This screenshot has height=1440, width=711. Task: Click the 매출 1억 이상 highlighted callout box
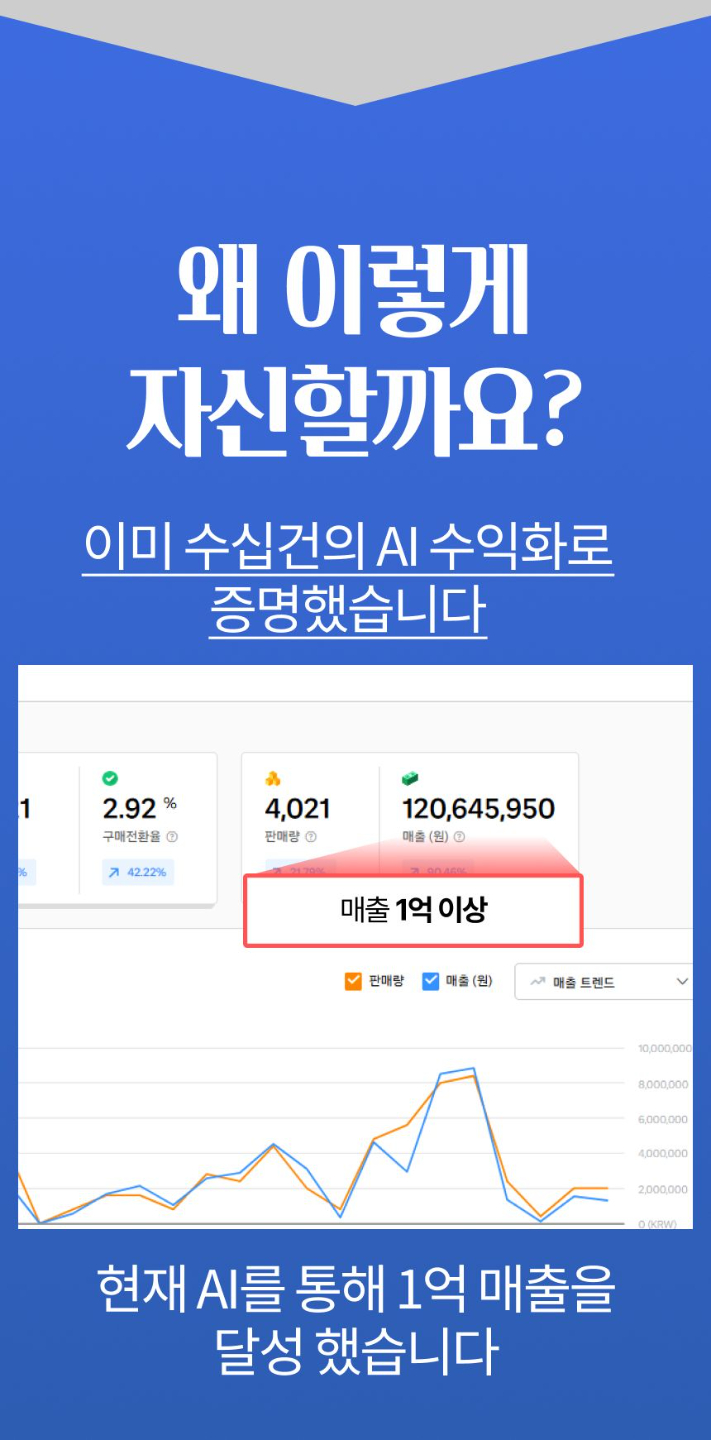click(413, 910)
